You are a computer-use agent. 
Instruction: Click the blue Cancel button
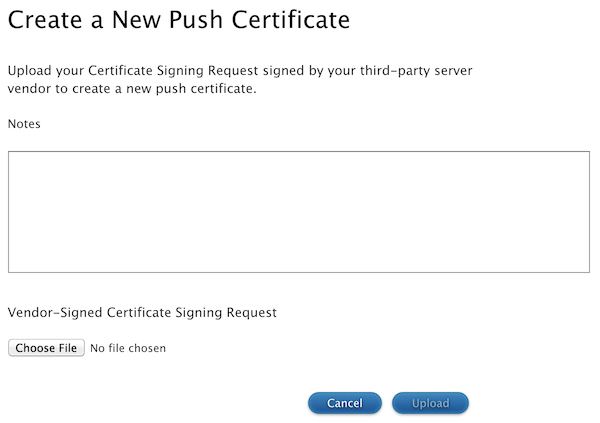pos(345,403)
